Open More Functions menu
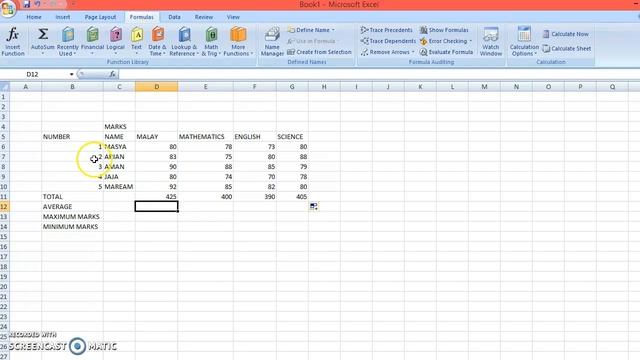The width and height of the screenshot is (640, 360). click(238, 41)
